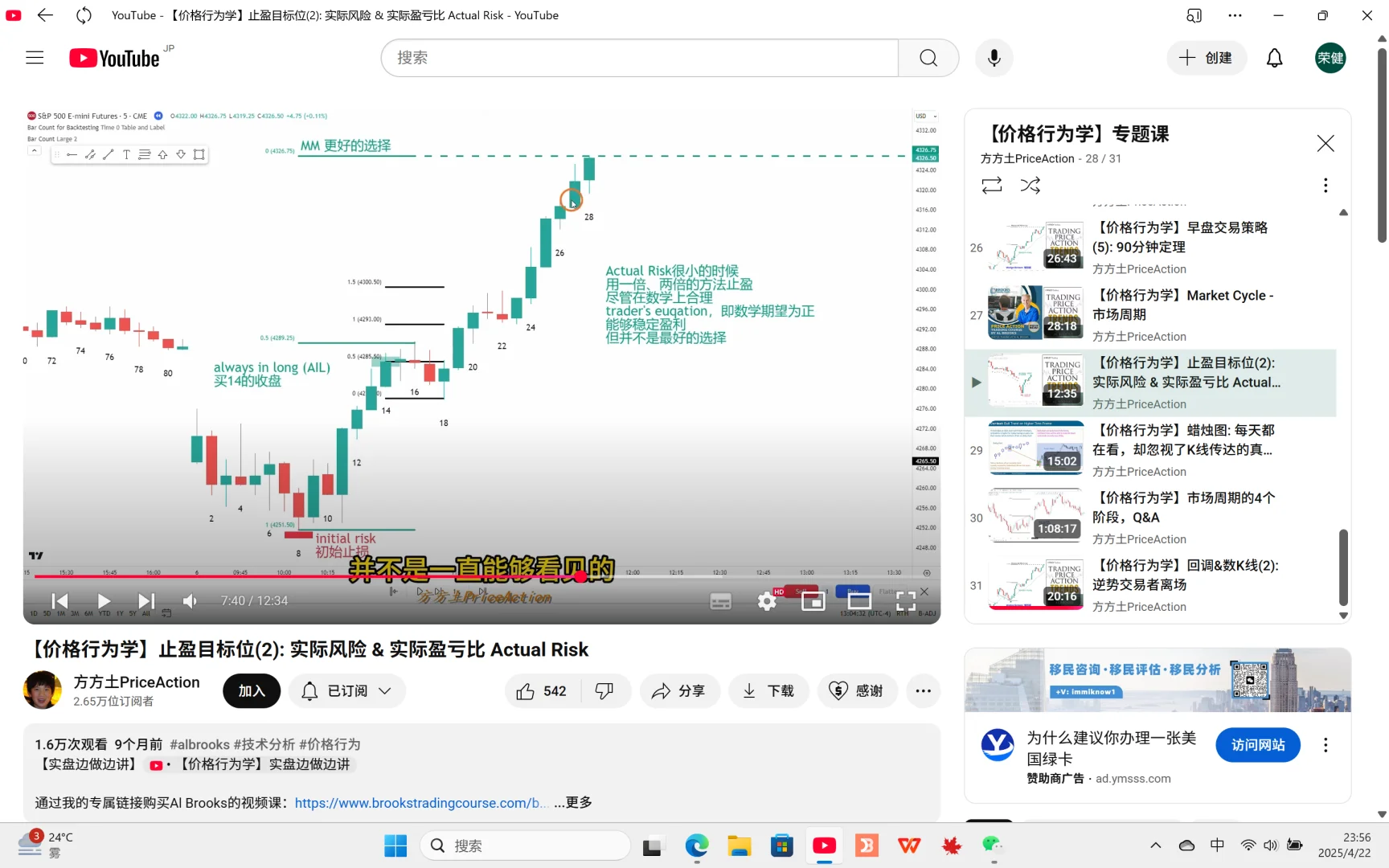The width and height of the screenshot is (1389, 868).
Task: Open the WPS Office taskbar icon
Action: pyautogui.click(x=909, y=845)
